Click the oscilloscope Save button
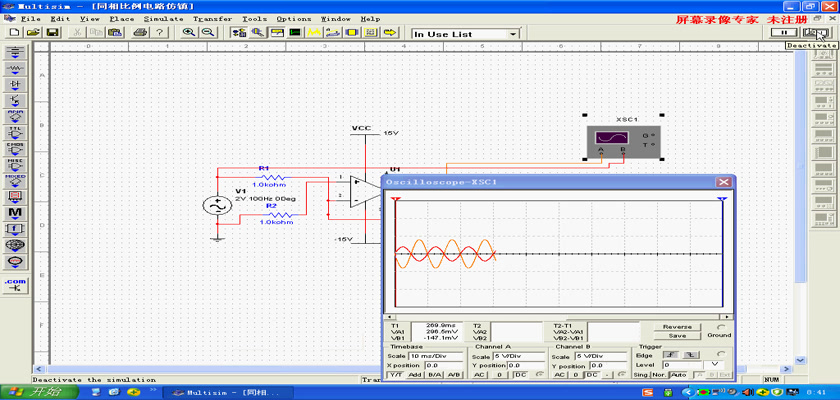Viewport: 840px width, 400px height. point(677,336)
